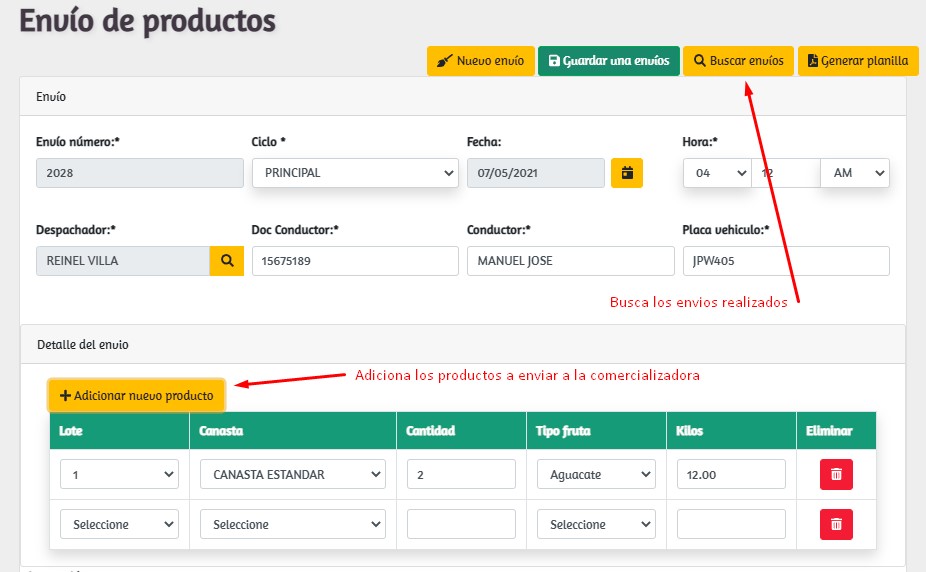Screen dimensions: 926x572
Task: Delete the Aguacate row with trash icon
Action: tap(836, 475)
